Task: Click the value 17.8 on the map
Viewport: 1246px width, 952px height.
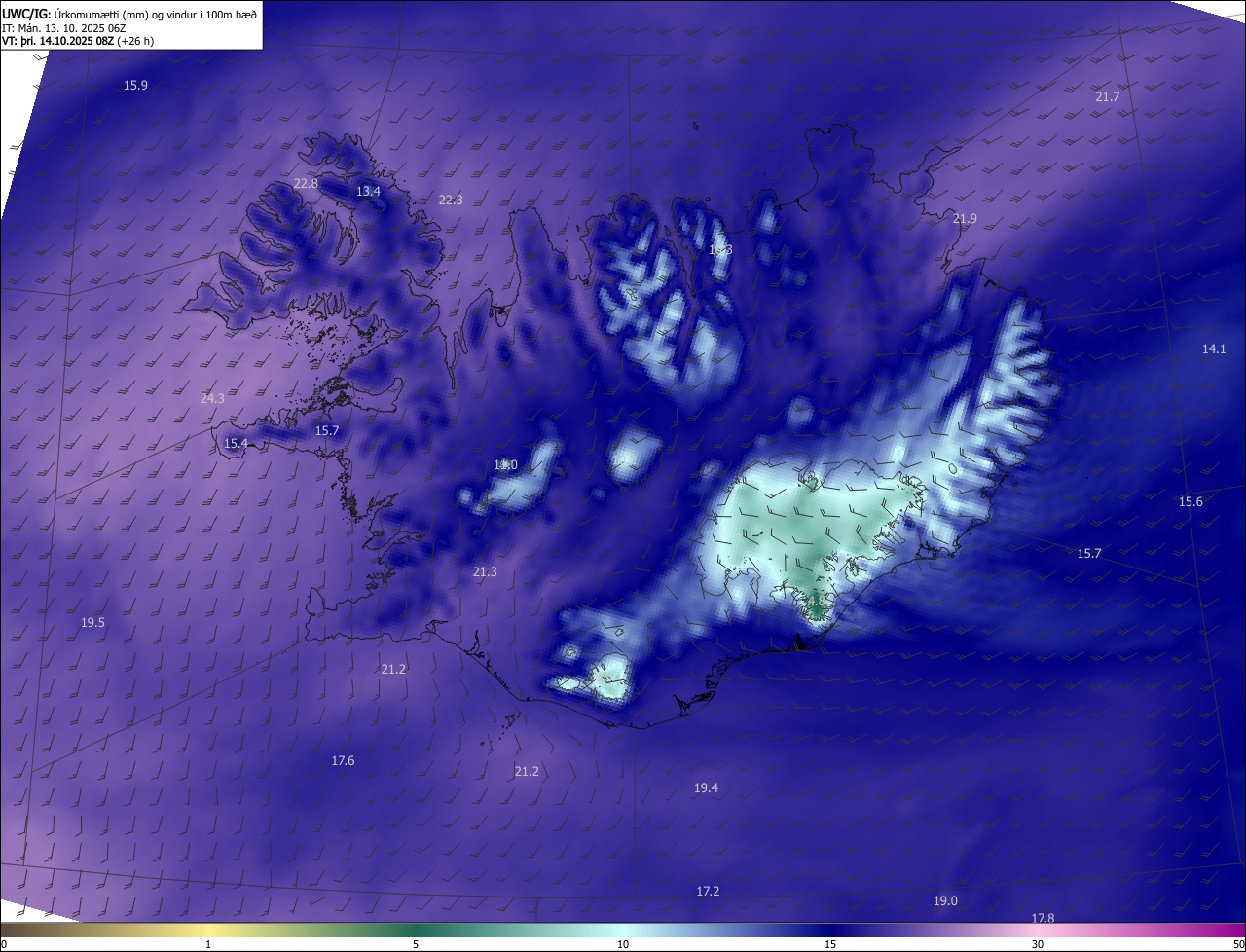Action: [1043, 918]
